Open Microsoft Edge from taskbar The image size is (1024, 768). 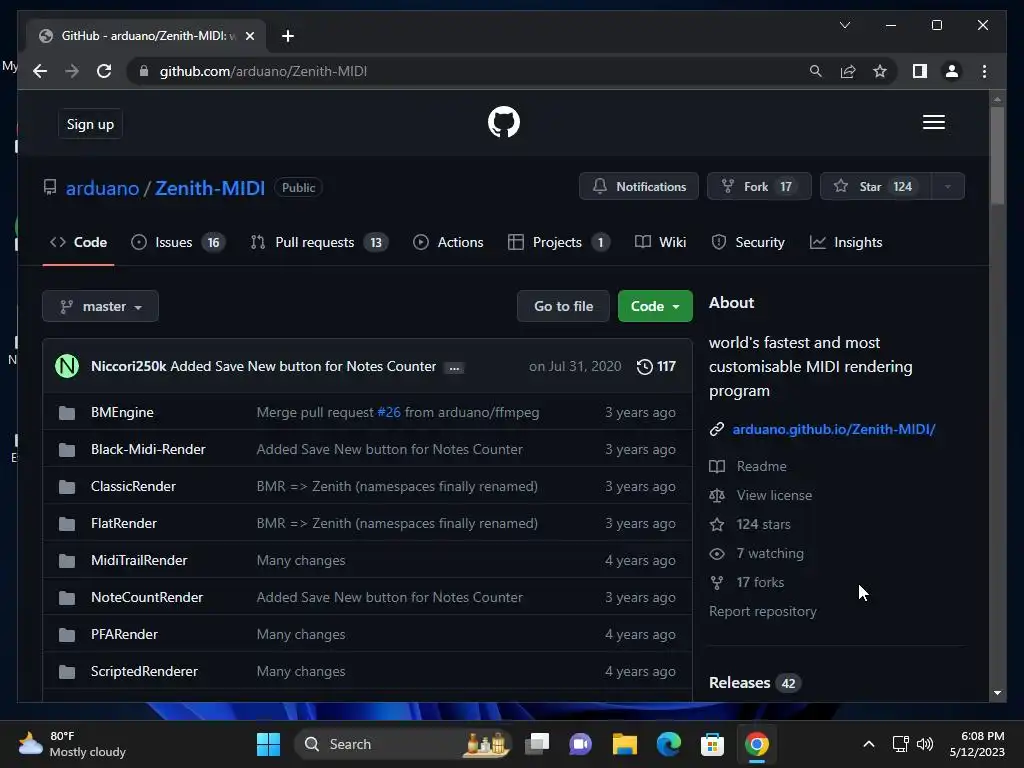[x=669, y=744]
